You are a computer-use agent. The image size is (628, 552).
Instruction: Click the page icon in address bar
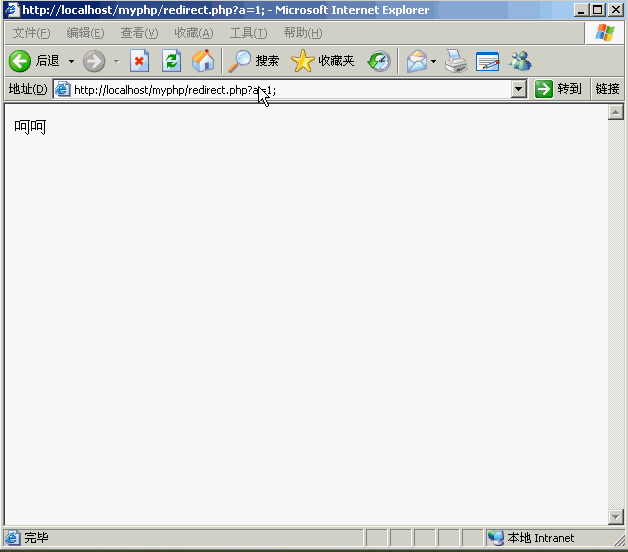click(63, 89)
